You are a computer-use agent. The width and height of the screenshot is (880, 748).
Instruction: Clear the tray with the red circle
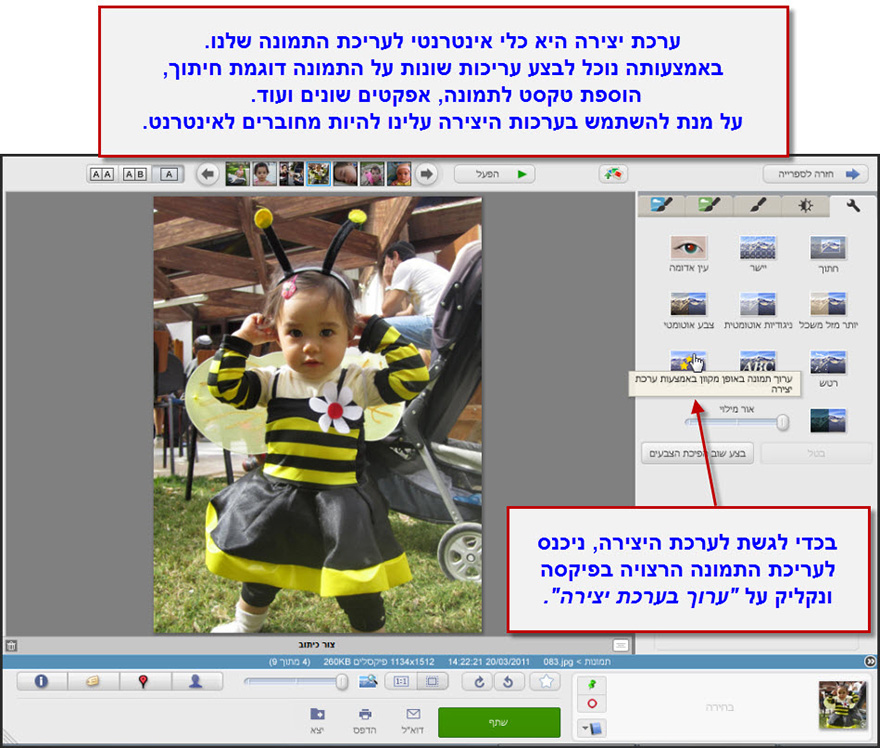pos(592,704)
